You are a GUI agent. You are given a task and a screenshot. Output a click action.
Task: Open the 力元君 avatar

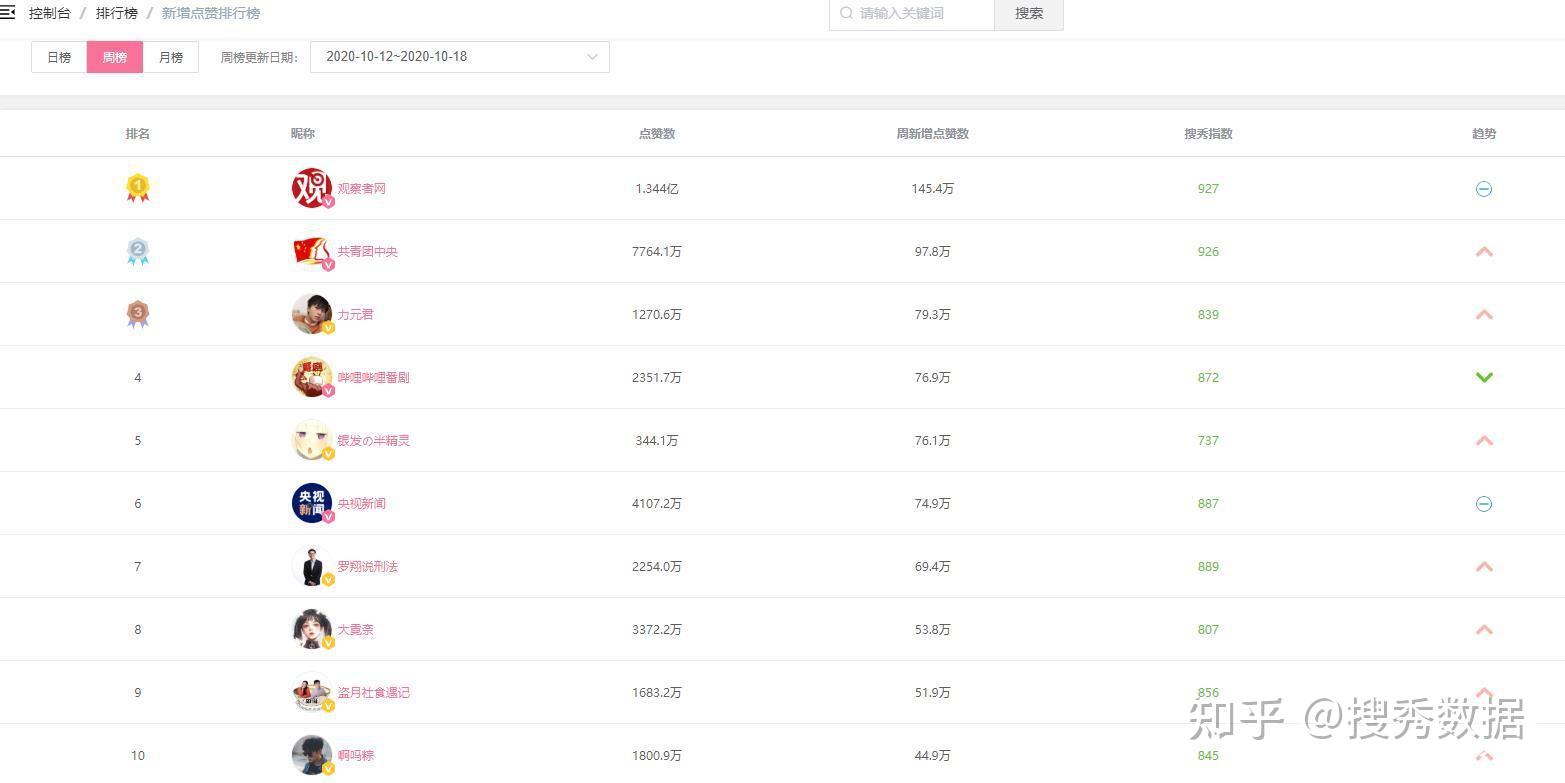tap(312, 314)
